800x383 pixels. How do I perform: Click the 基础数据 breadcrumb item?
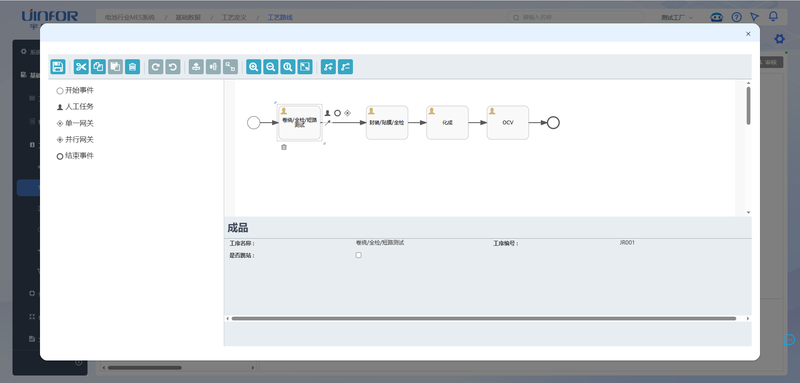(188, 17)
